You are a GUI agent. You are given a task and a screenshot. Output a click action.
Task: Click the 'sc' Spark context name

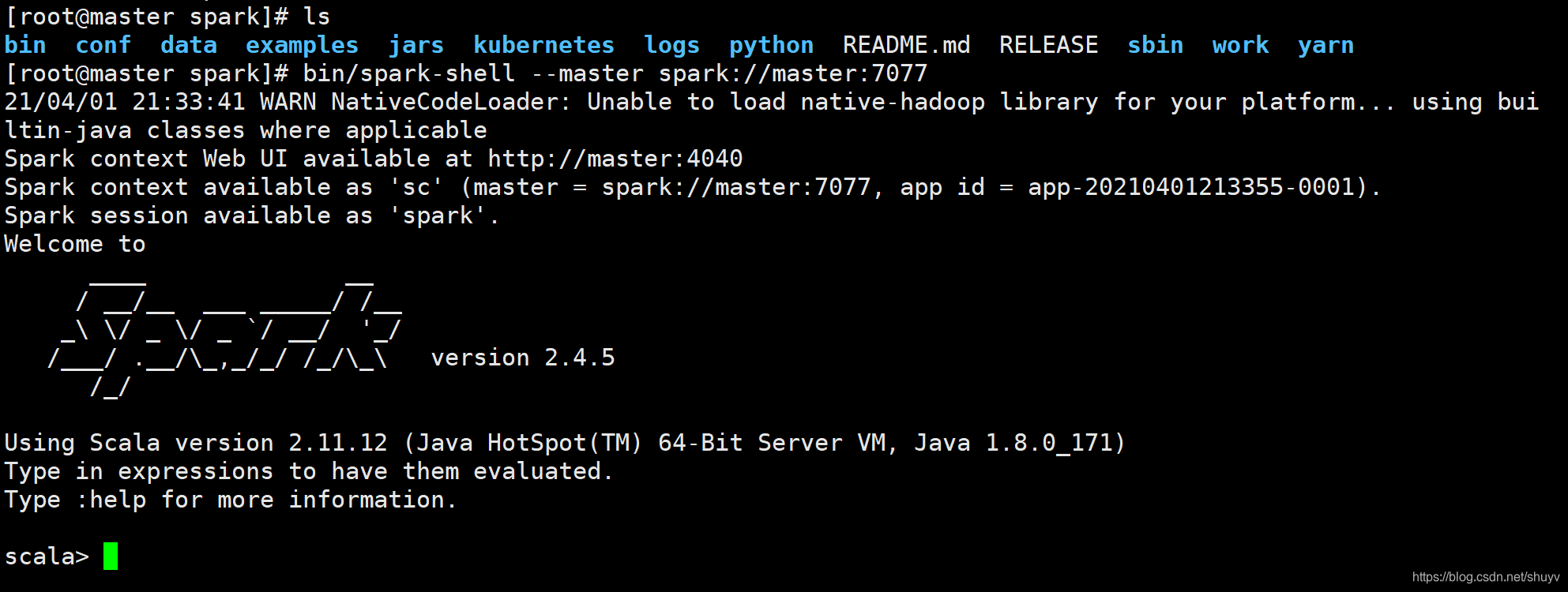click(x=416, y=187)
